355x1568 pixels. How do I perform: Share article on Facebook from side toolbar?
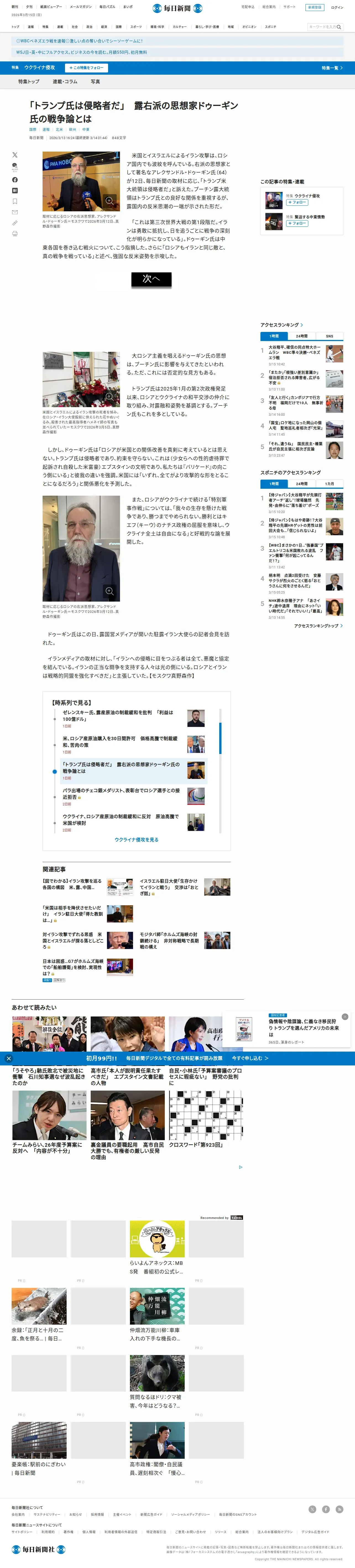pyautogui.click(x=15, y=180)
